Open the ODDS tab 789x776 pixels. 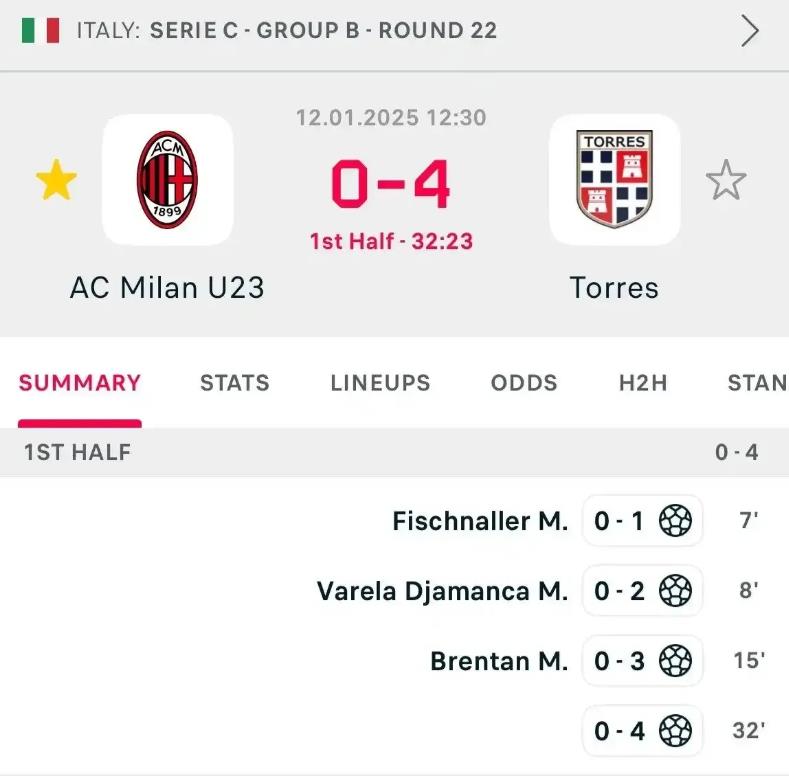tap(524, 383)
